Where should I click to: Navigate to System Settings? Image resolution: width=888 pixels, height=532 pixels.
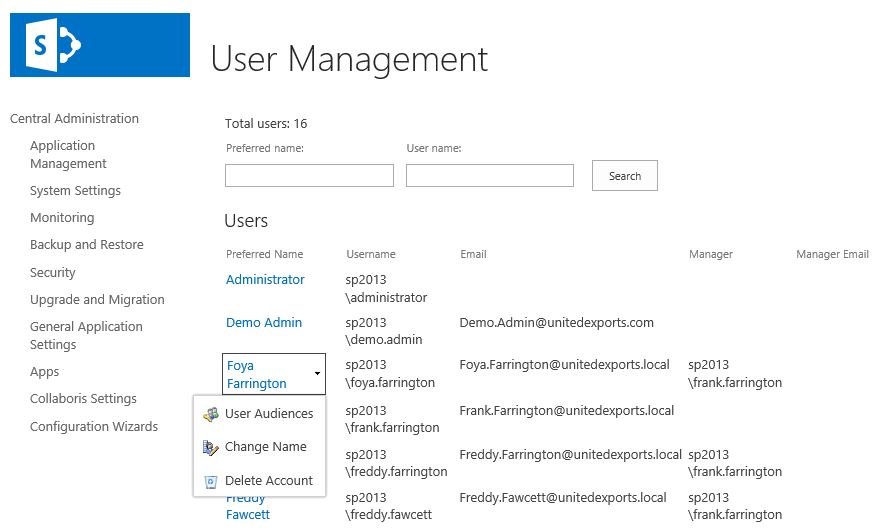75,191
